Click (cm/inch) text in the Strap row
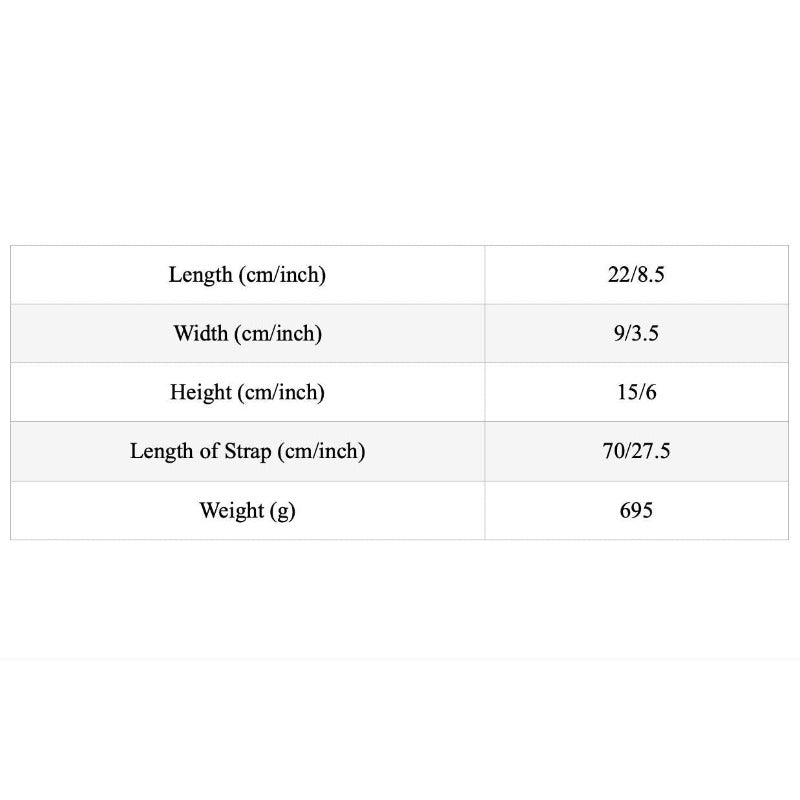The image size is (800, 800). pos(321,452)
